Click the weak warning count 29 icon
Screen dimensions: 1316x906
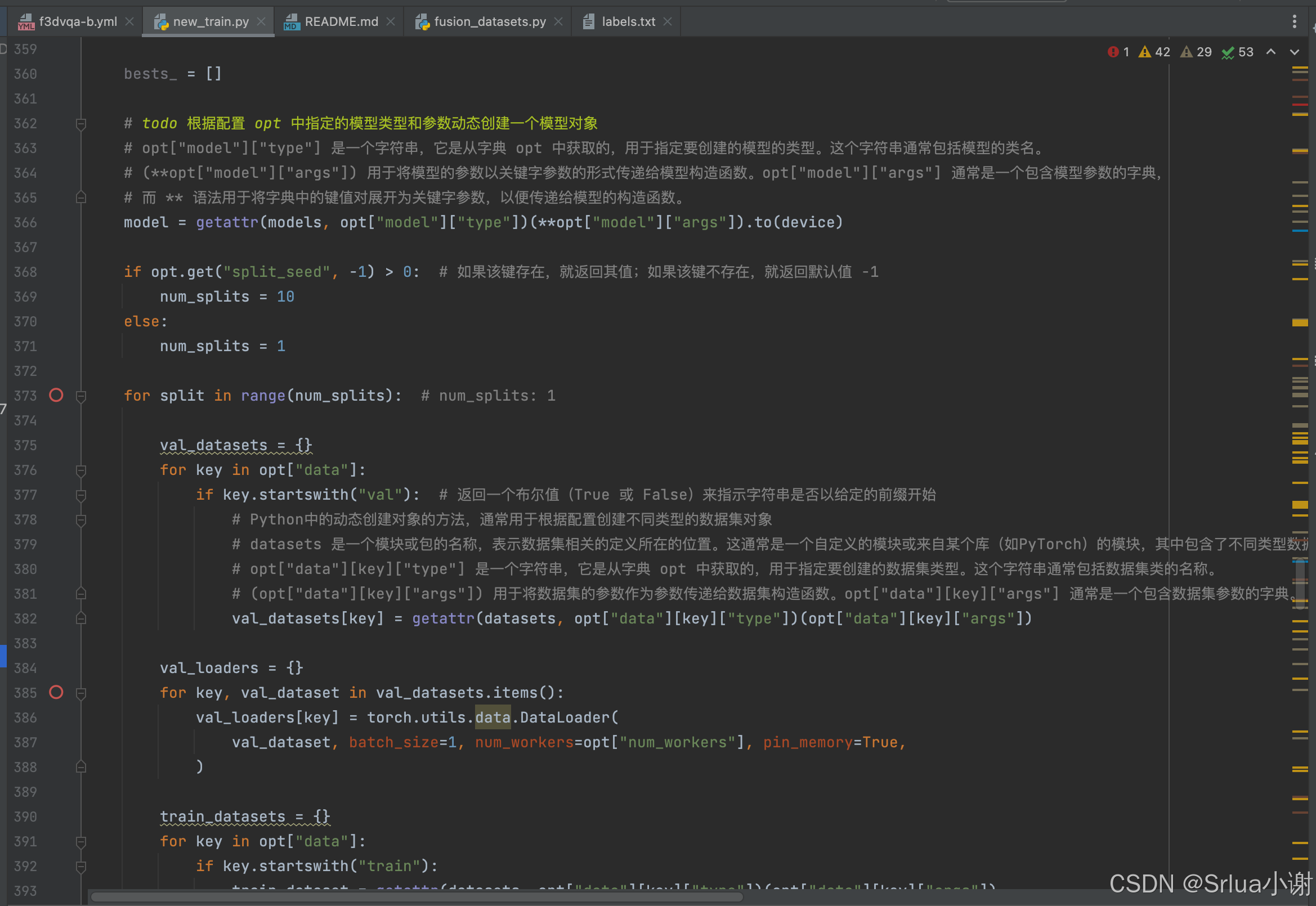click(1187, 52)
